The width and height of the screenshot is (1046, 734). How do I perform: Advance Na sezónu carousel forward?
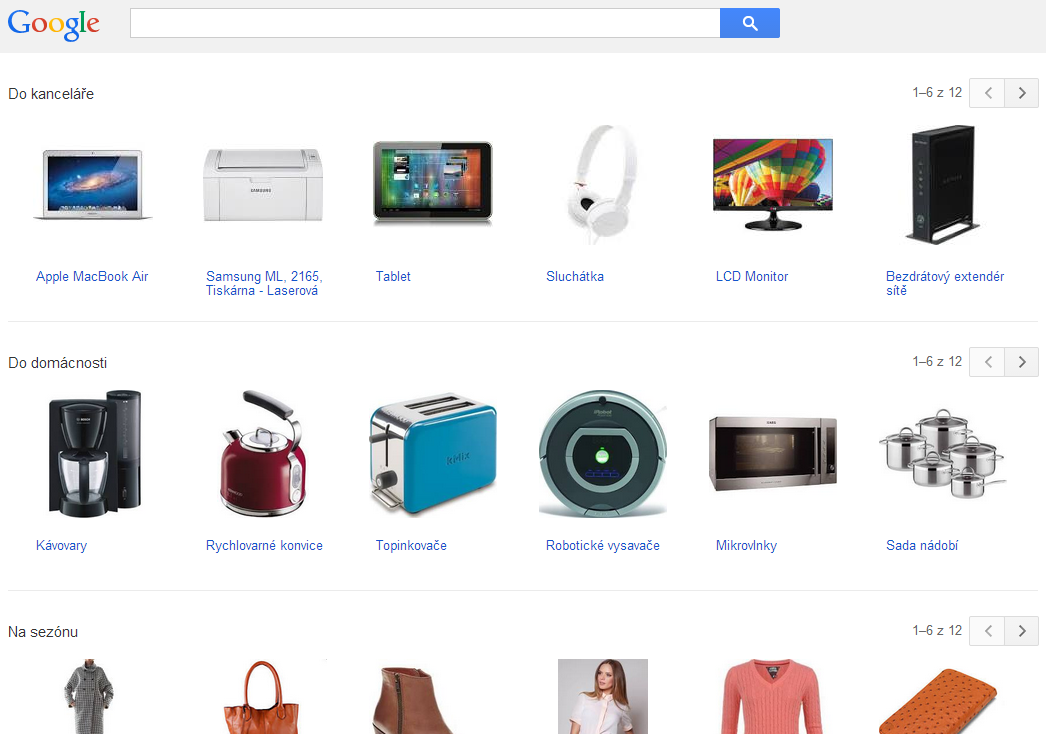click(x=1021, y=631)
